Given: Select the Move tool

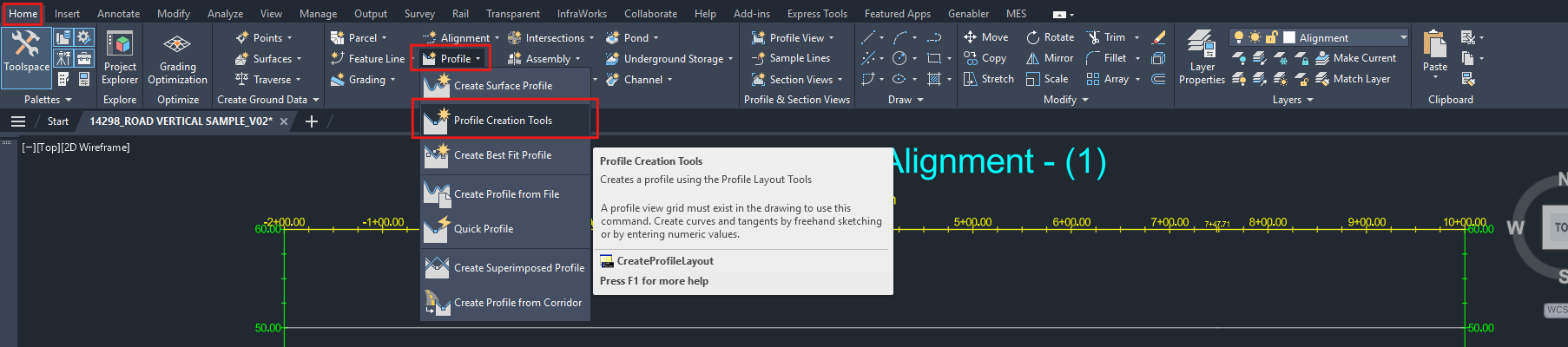Looking at the screenshot, I should click(985, 37).
